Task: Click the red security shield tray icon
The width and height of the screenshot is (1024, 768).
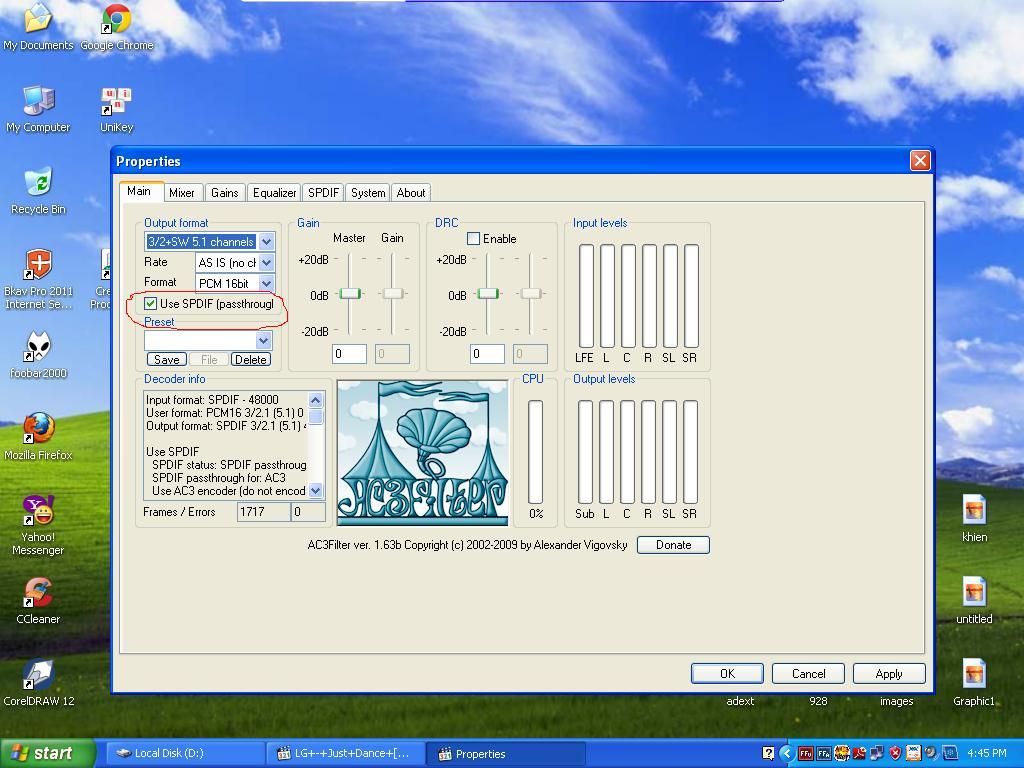Action: pos(895,753)
